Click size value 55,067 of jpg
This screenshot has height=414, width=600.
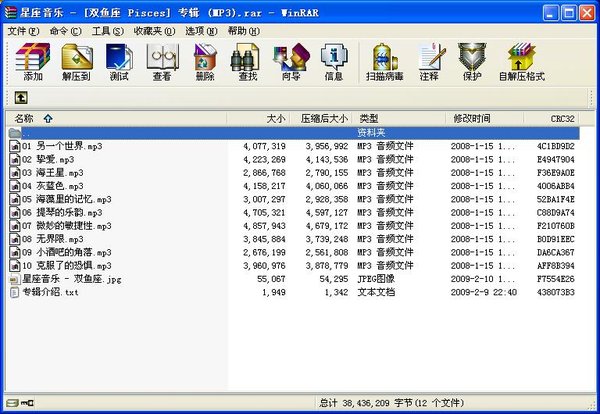point(271,279)
